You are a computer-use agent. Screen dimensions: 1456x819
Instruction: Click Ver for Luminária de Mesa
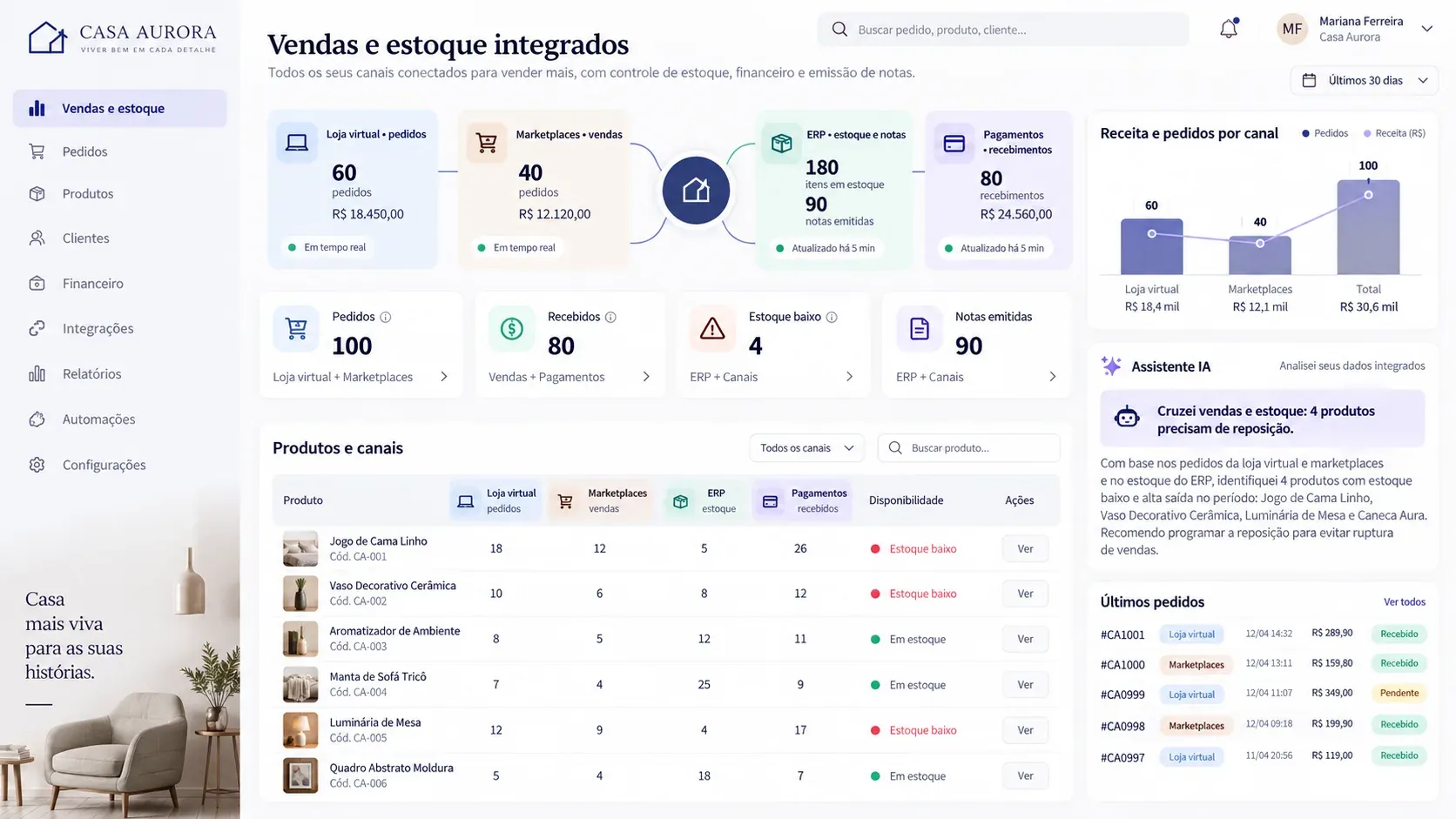(1025, 730)
